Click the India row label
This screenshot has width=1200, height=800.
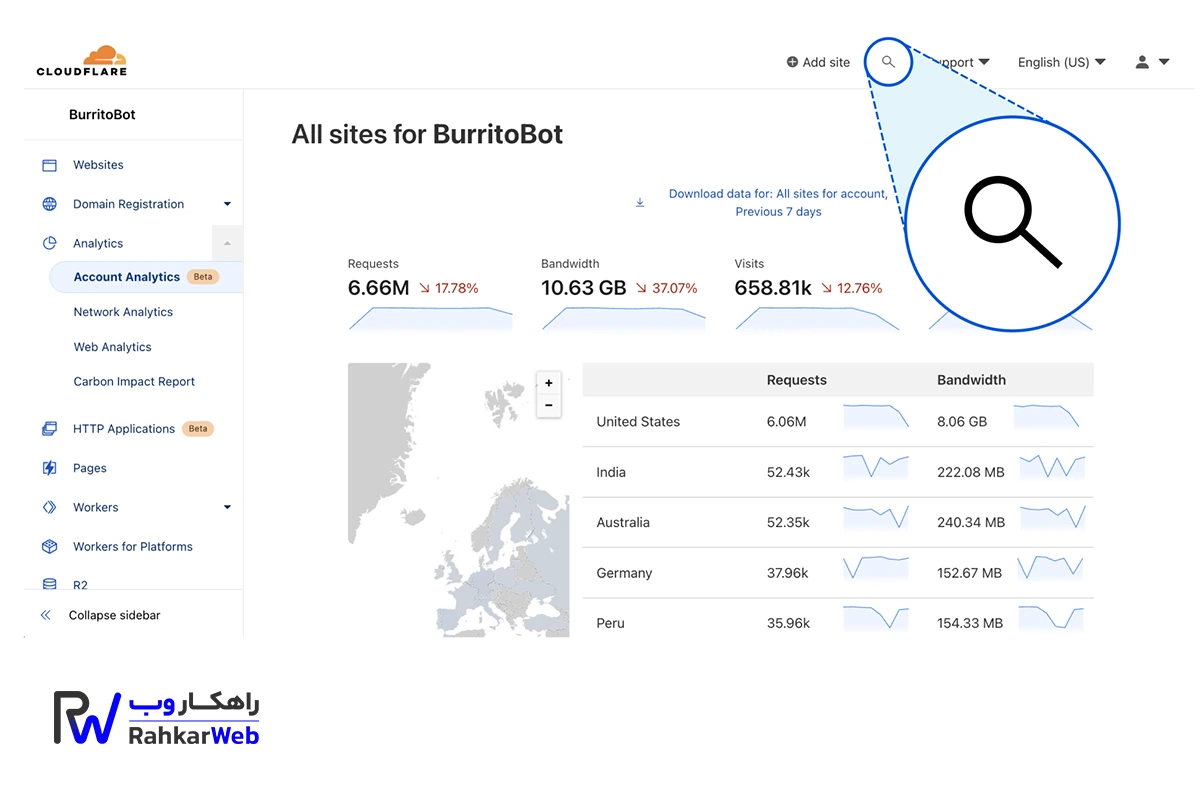pos(611,472)
